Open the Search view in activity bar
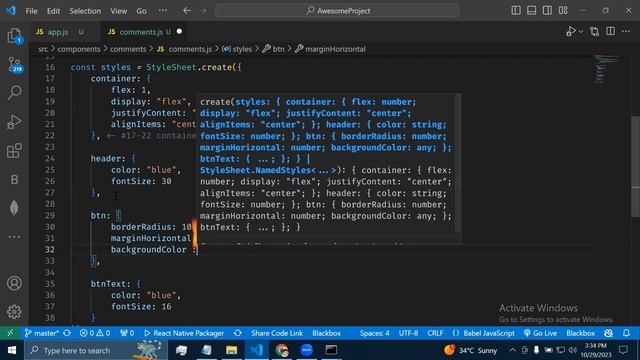Screen dimensions: 640x360 [14, 93]
